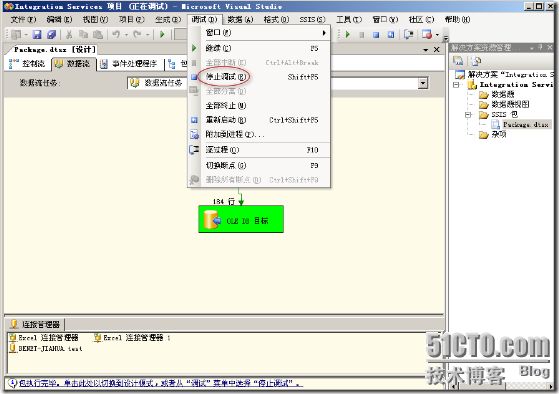559x394 pixels.
Task: Click the breakpoints window icon in debug toolbar
Action: pos(427,35)
